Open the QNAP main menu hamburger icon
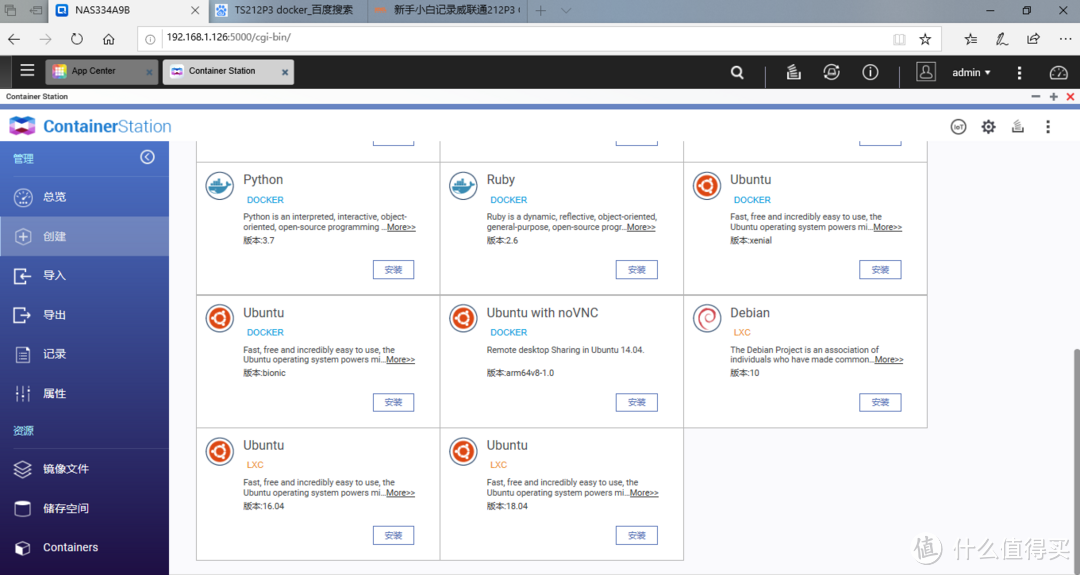 coord(27,71)
